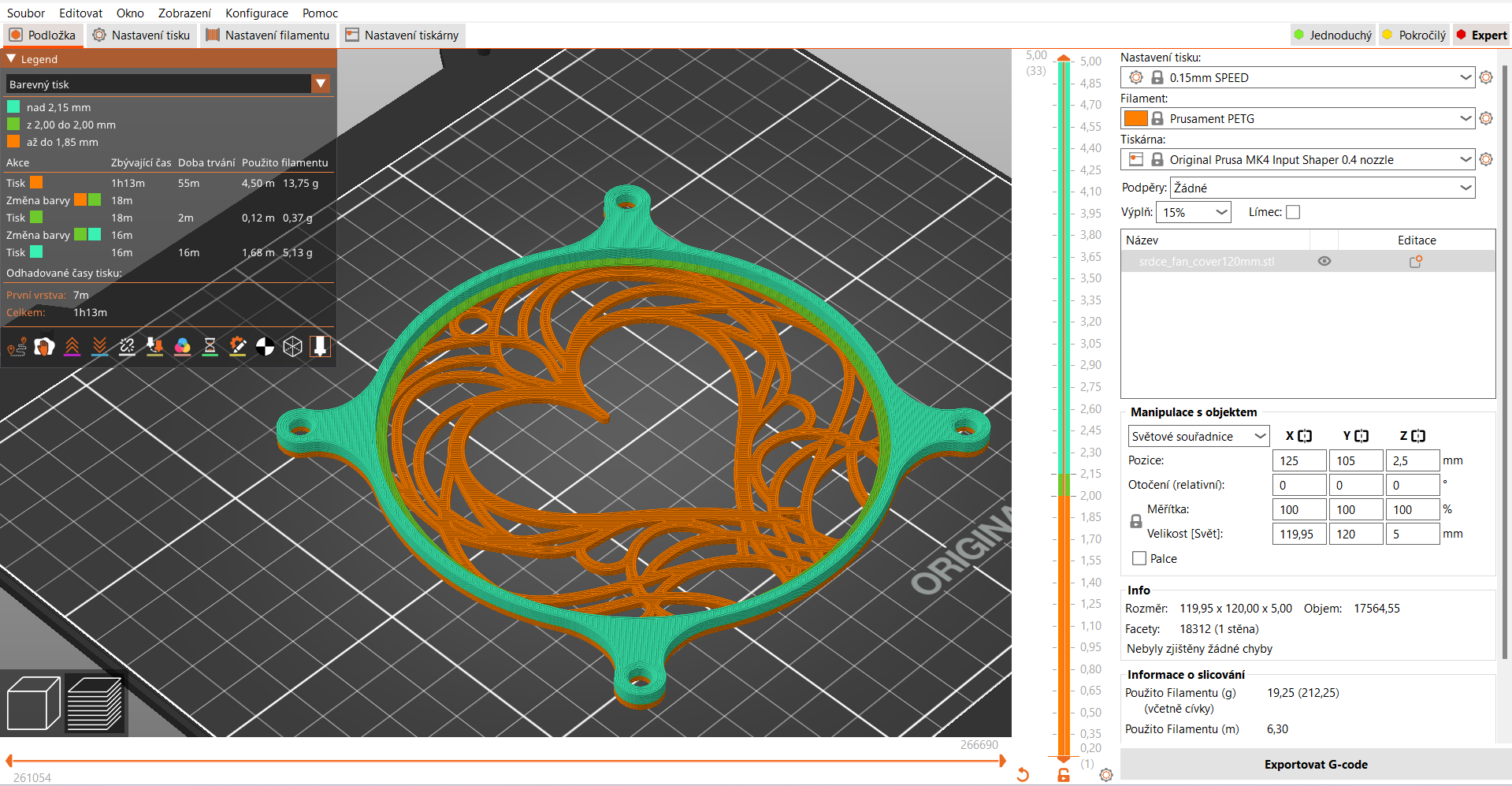This screenshot has width=1512, height=786.
Task: Toggle deretractions downward chevrons icon
Action: point(99,347)
